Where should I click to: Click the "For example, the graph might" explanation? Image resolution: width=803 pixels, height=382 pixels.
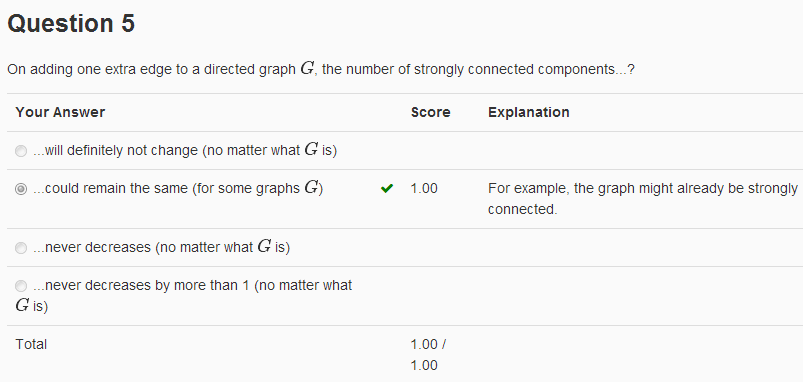click(643, 199)
